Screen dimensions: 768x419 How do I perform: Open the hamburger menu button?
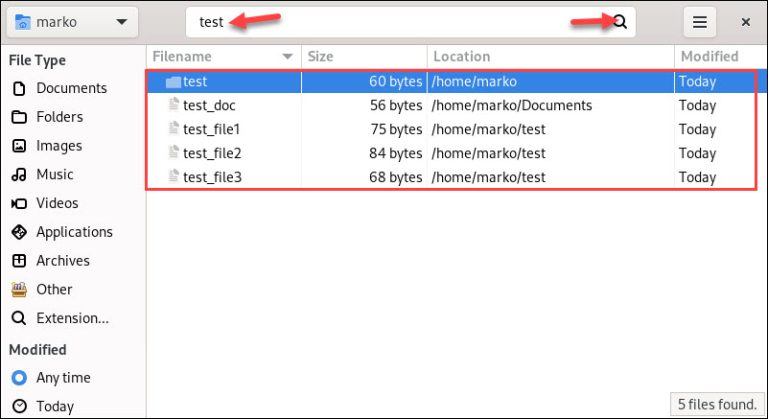click(699, 22)
